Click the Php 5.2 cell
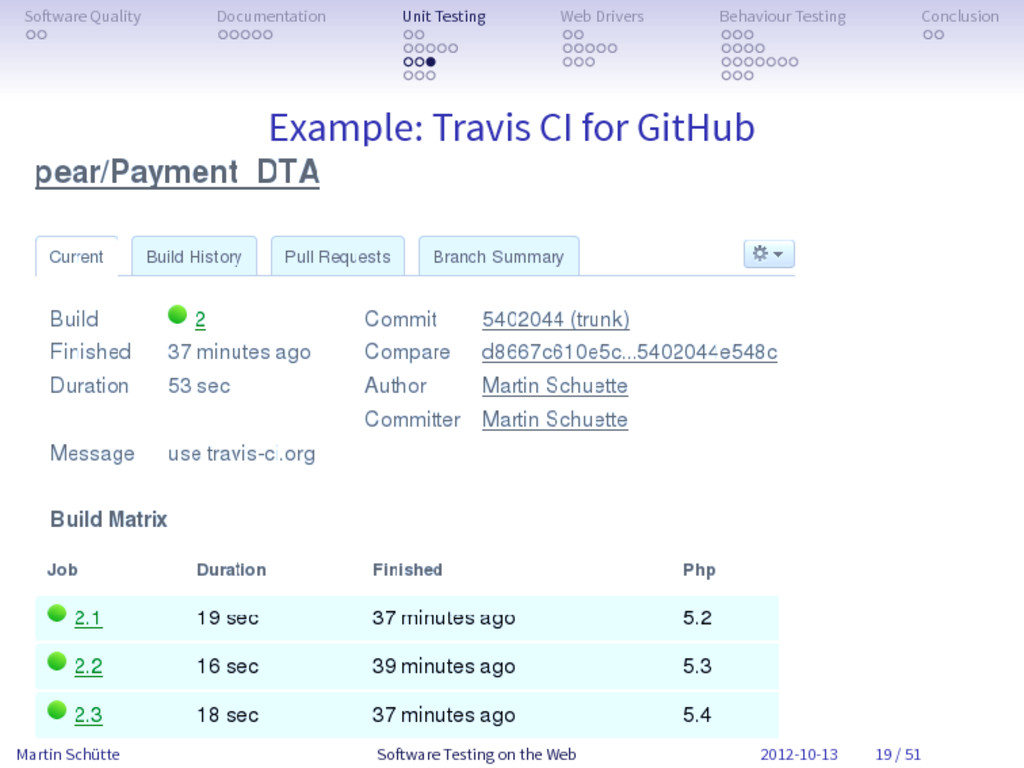The image size is (1024, 768). [x=697, y=618]
